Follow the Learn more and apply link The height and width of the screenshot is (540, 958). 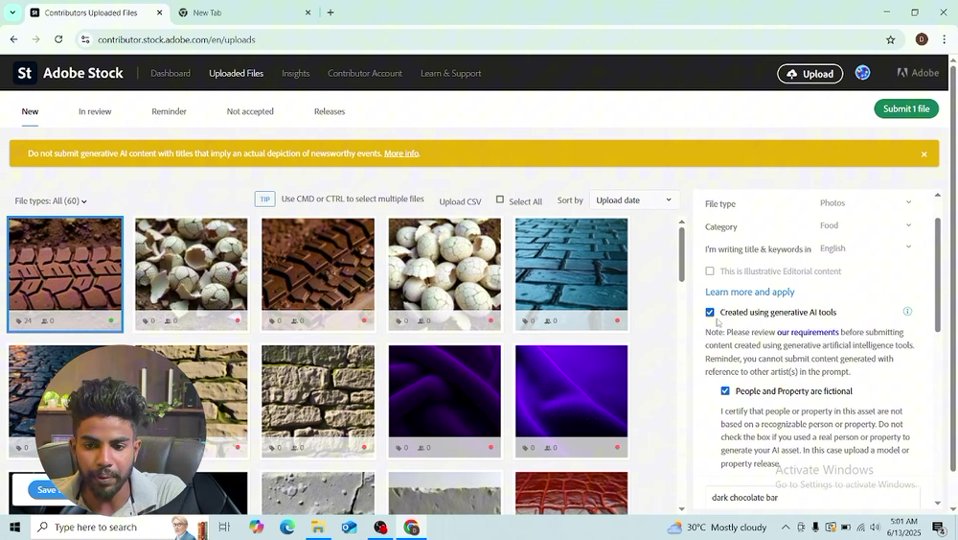[x=750, y=292]
